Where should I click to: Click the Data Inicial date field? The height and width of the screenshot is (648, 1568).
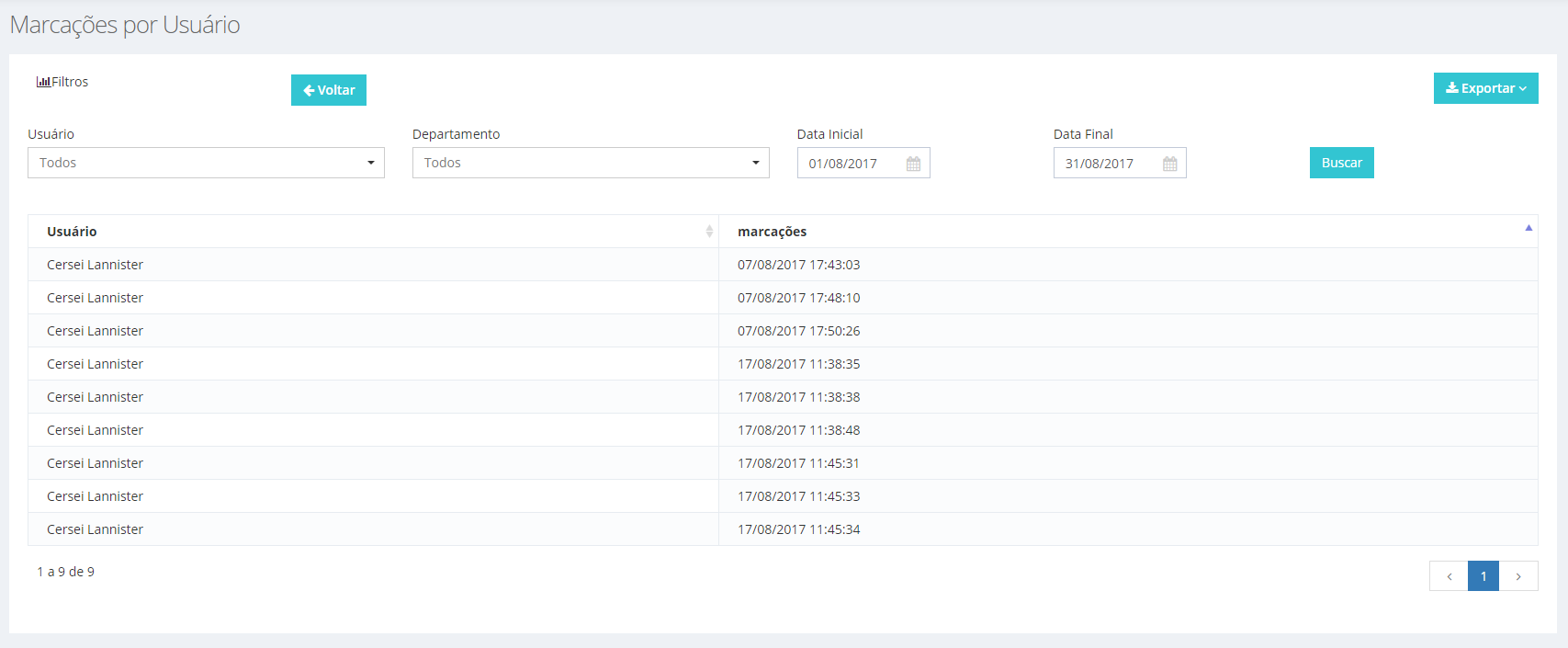pyautogui.click(x=863, y=163)
